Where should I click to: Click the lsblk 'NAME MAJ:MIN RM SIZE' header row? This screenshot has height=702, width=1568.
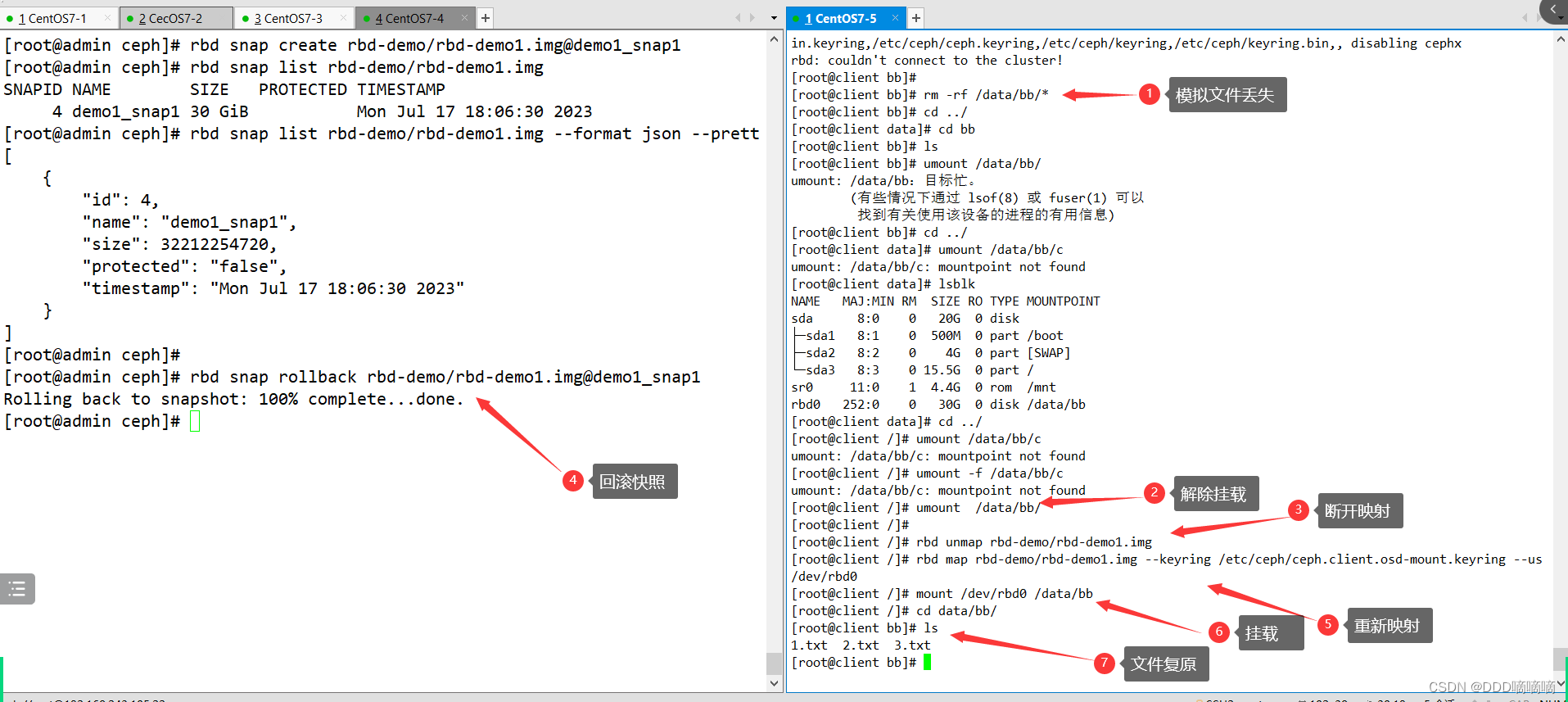click(946, 301)
